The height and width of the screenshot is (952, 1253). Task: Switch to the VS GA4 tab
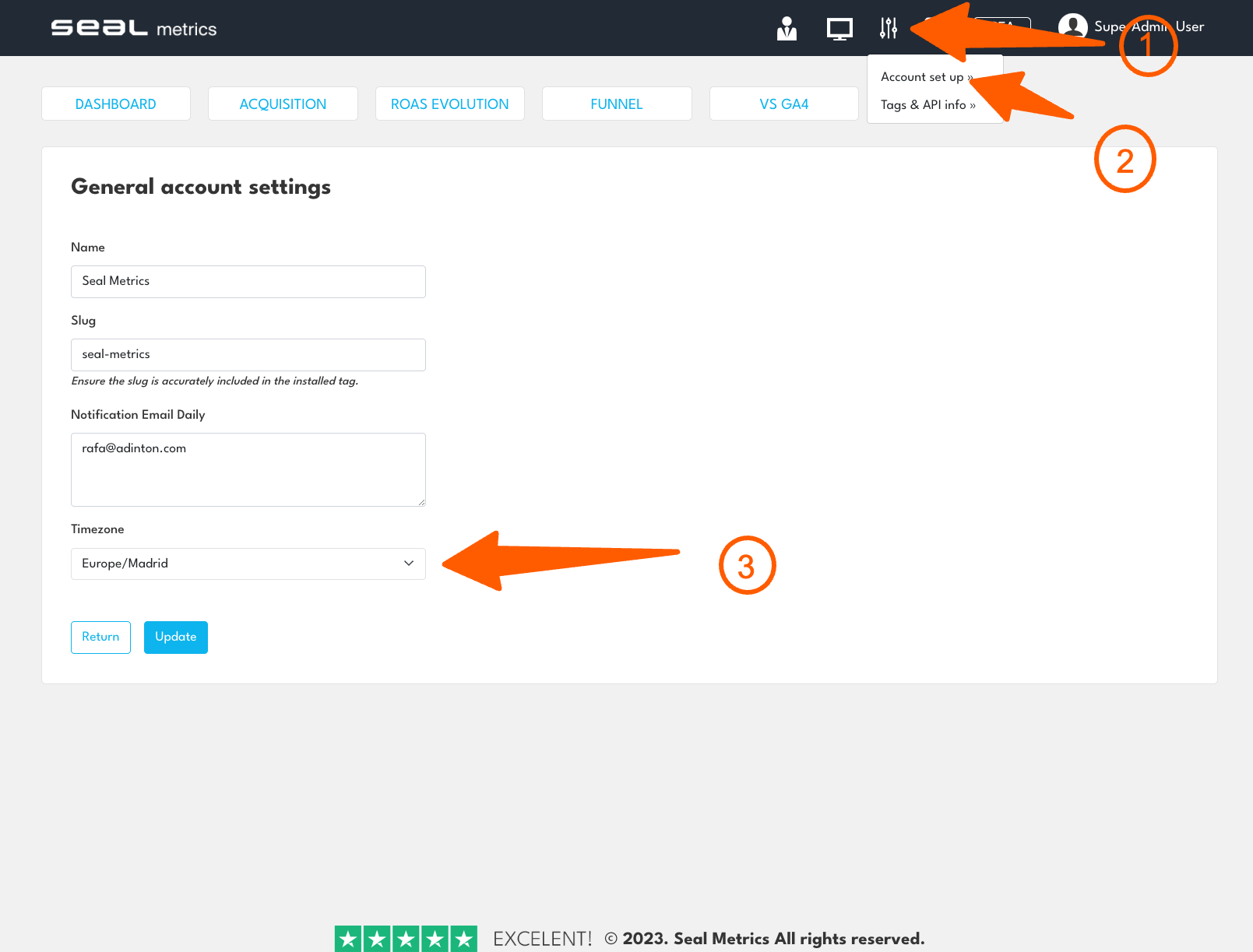pyautogui.click(x=783, y=104)
